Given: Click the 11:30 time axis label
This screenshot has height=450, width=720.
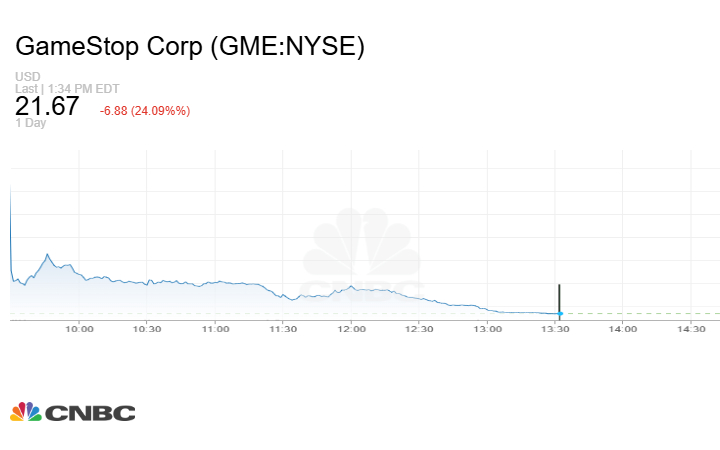Looking at the screenshot, I should click(x=283, y=328).
